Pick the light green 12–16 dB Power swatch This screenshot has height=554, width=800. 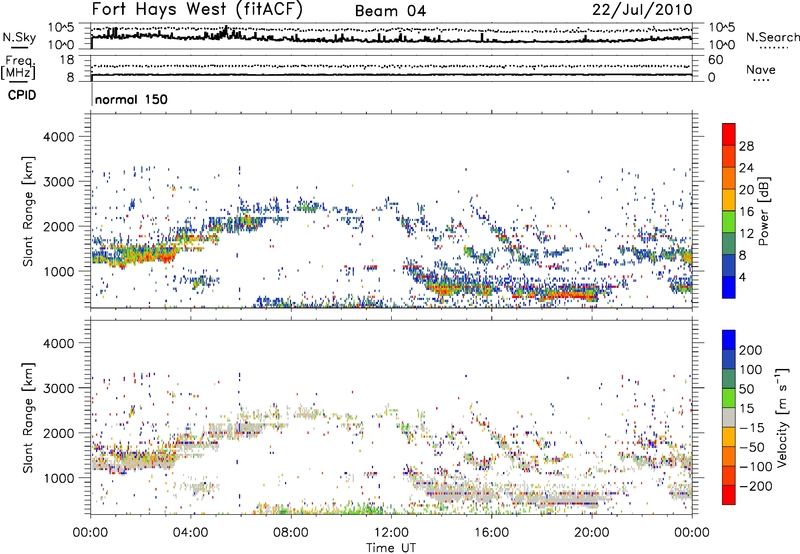pyautogui.click(x=729, y=222)
